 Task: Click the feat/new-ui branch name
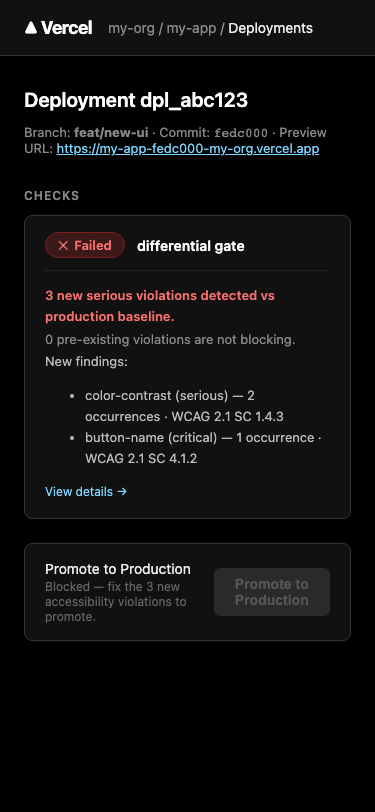111,133
